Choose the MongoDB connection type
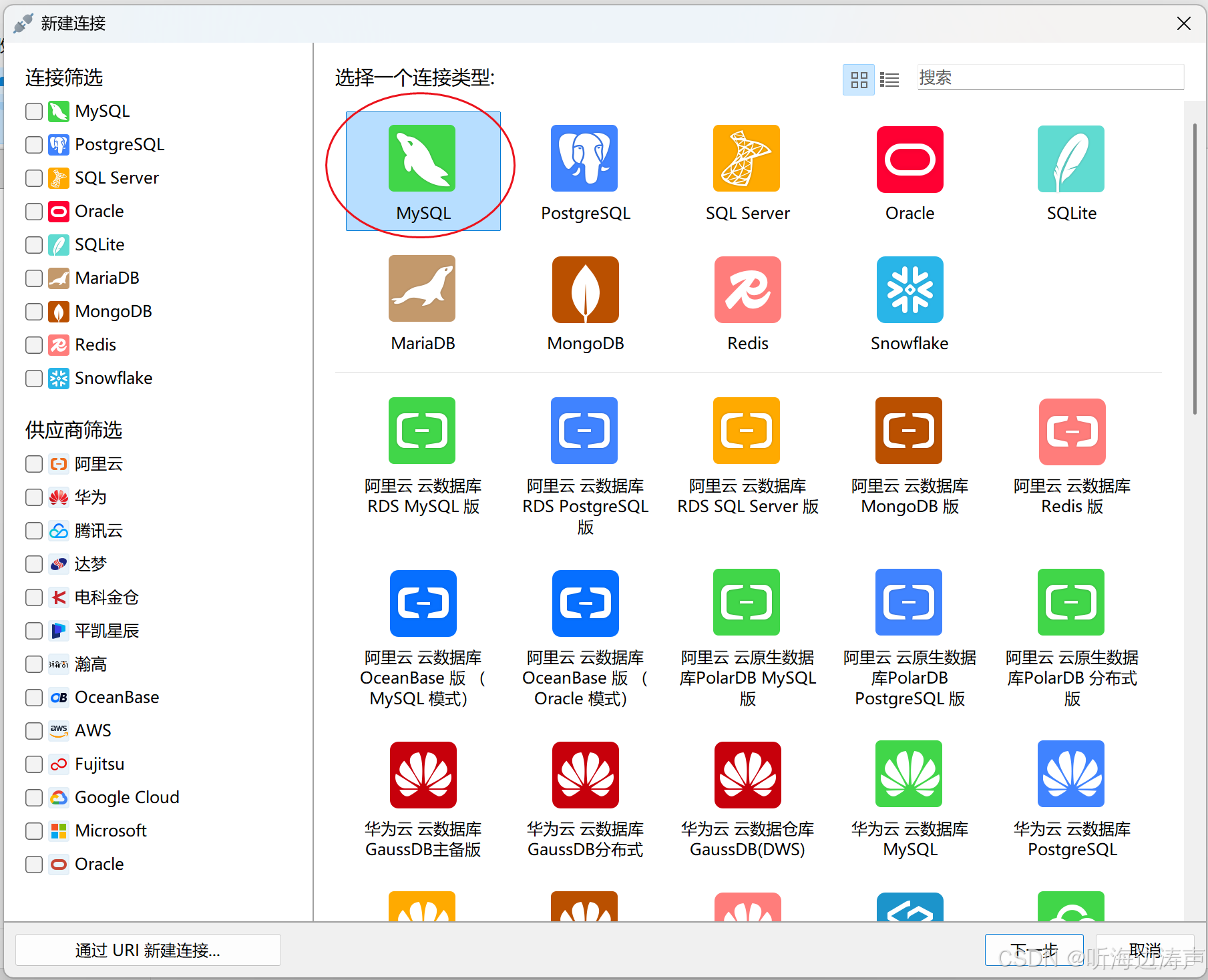This screenshot has height=980, width=1208. [584, 300]
